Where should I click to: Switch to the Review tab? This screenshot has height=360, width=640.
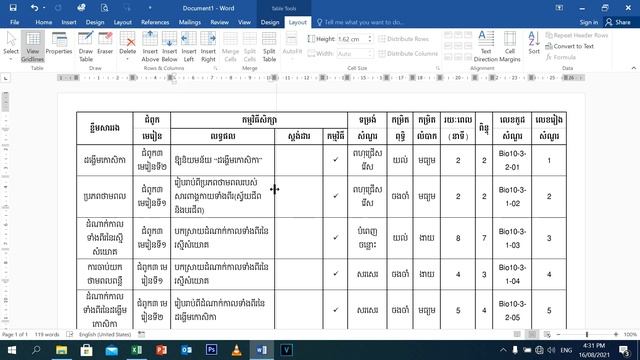(220, 22)
